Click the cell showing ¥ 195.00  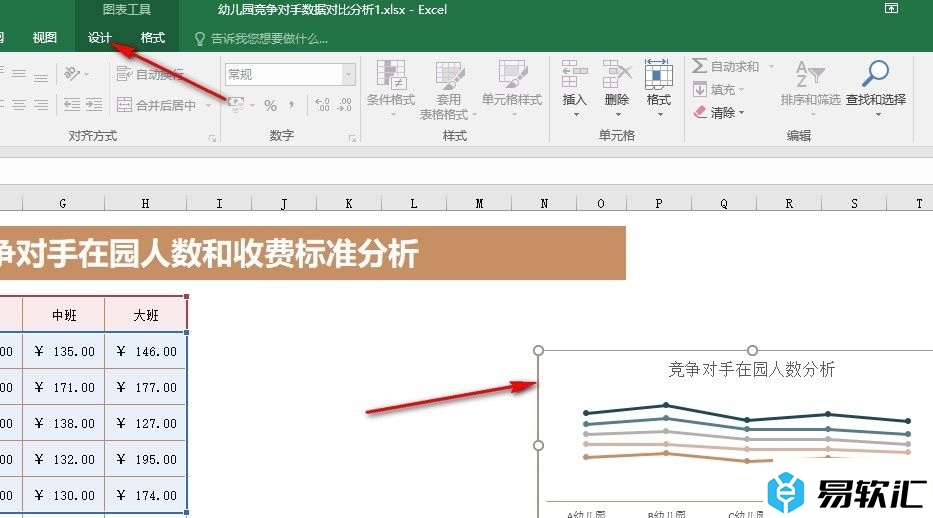pyautogui.click(x=146, y=459)
